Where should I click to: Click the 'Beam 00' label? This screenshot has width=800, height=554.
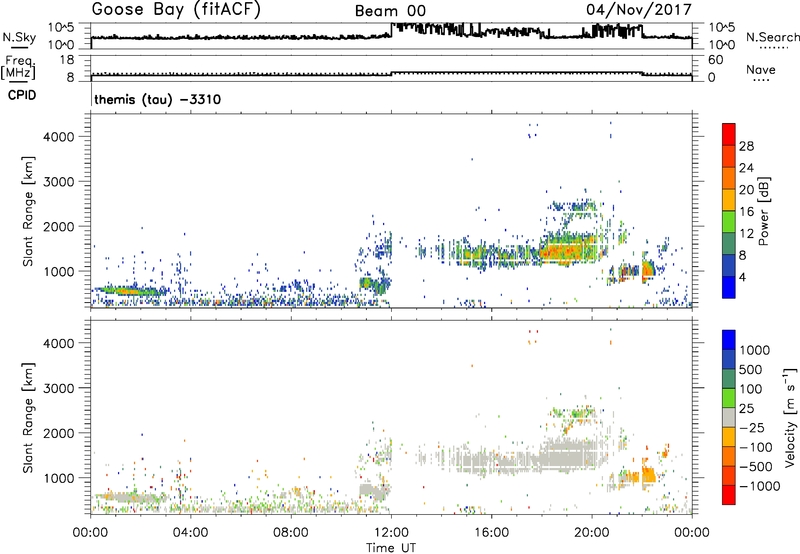[390, 11]
